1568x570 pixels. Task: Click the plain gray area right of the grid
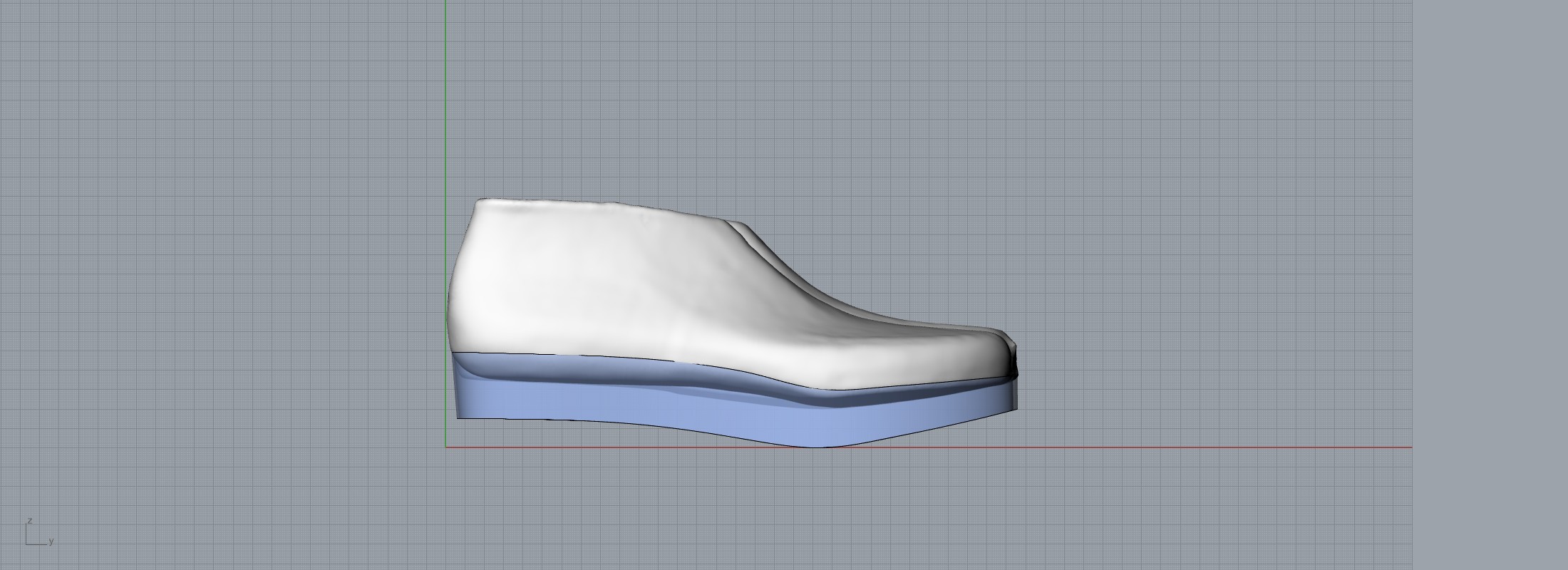pos(1490,285)
